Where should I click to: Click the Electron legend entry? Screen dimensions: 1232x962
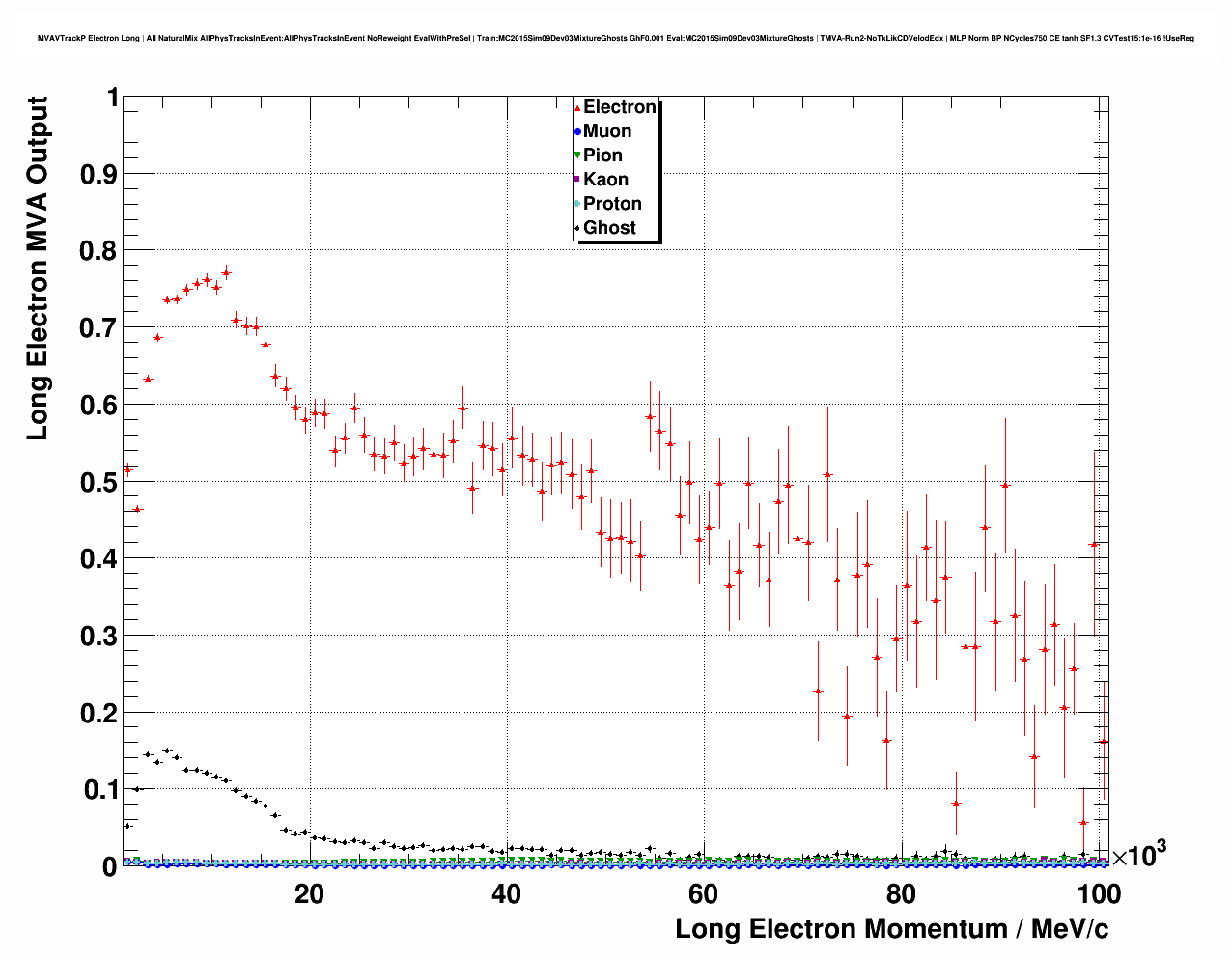(615, 107)
